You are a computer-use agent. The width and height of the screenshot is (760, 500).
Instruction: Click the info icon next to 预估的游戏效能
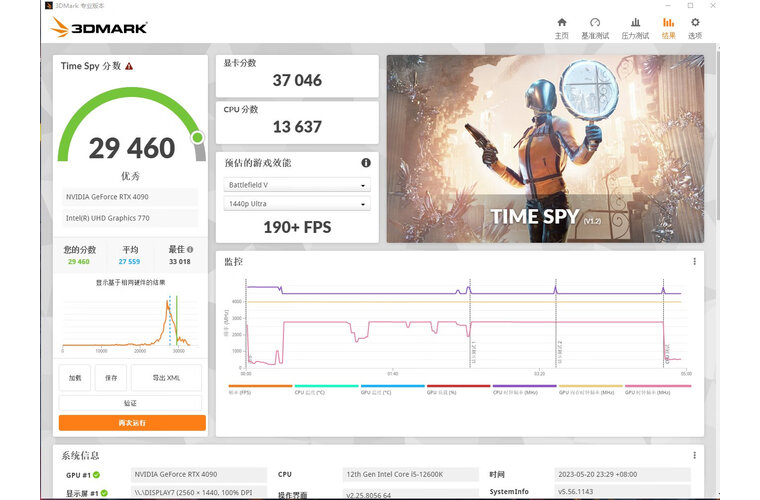(x=366, y=163)
